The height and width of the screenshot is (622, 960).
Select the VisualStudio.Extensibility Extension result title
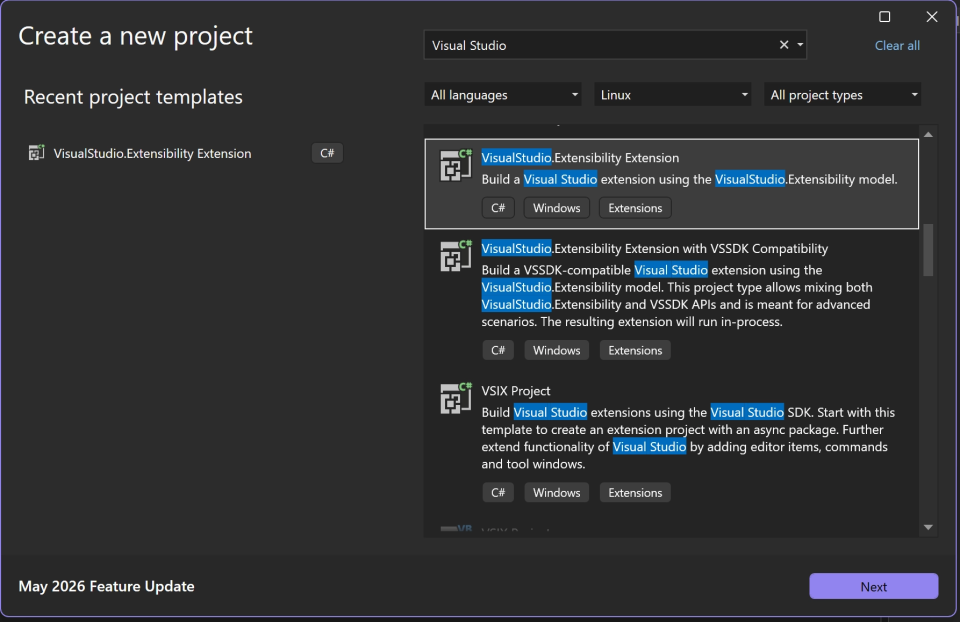tap(580, 157)
